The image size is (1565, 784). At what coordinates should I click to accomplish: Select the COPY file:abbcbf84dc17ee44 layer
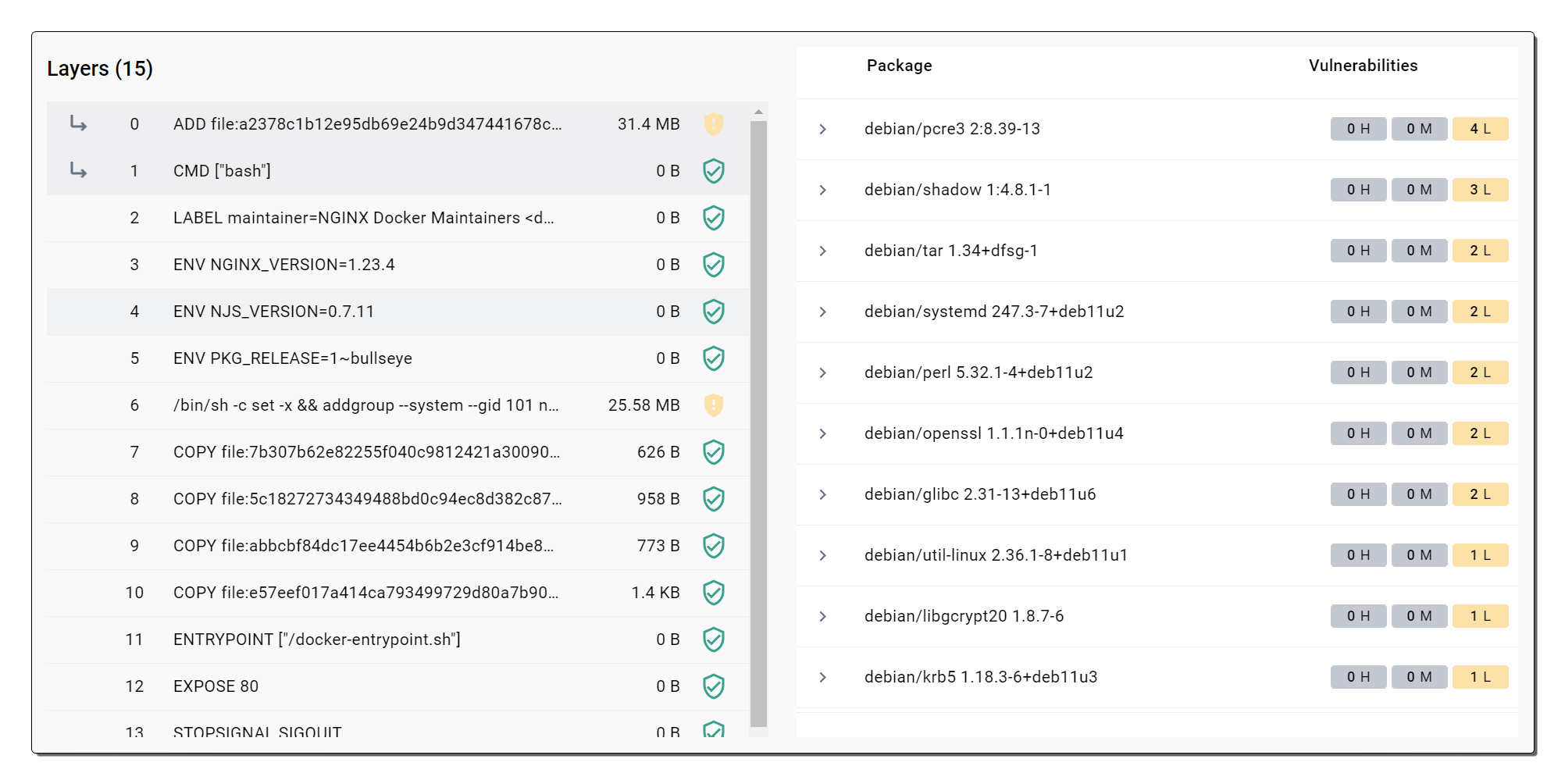[x=398, y=546]
